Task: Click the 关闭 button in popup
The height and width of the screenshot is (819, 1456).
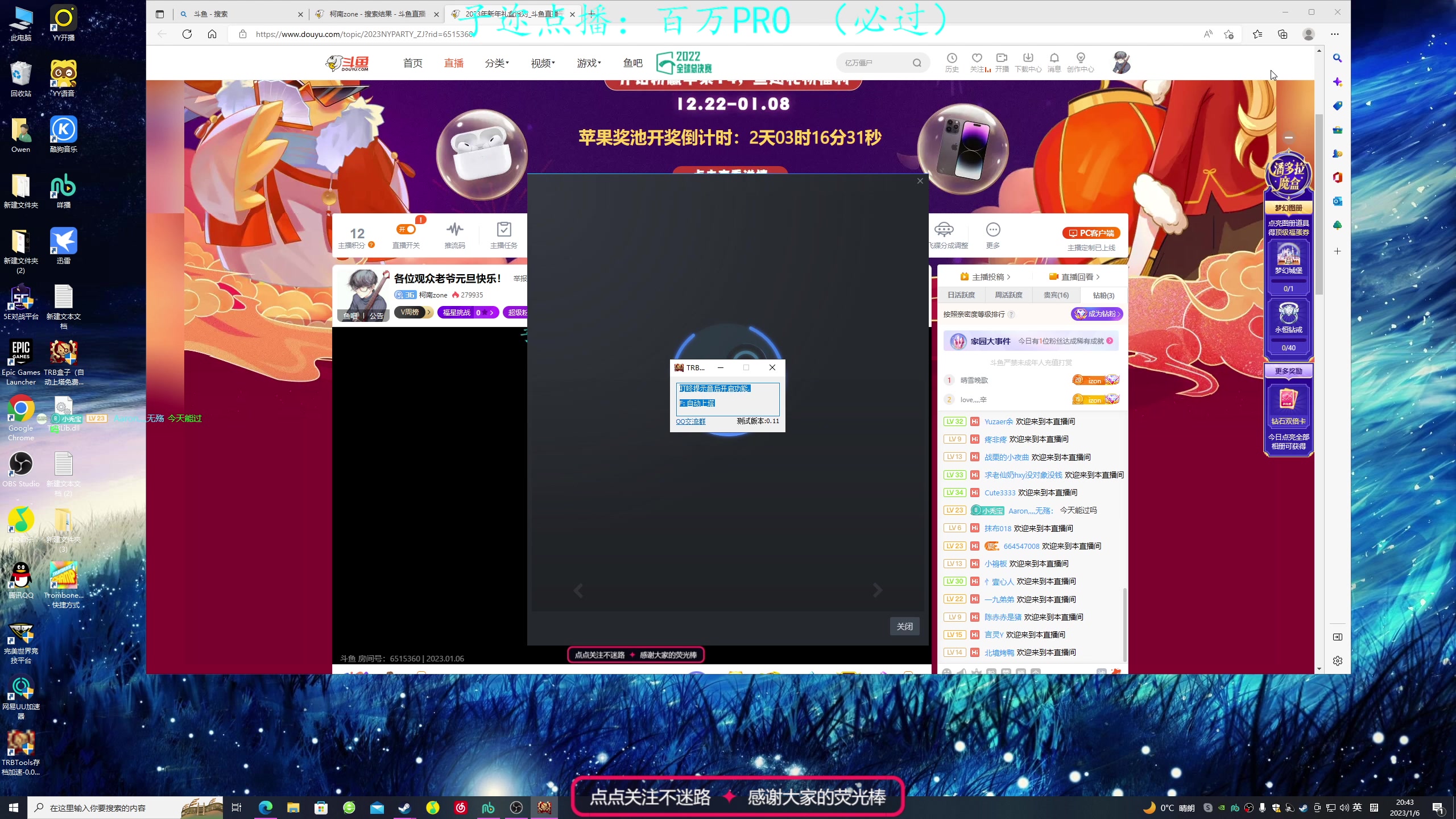Action: coord(904,626)
